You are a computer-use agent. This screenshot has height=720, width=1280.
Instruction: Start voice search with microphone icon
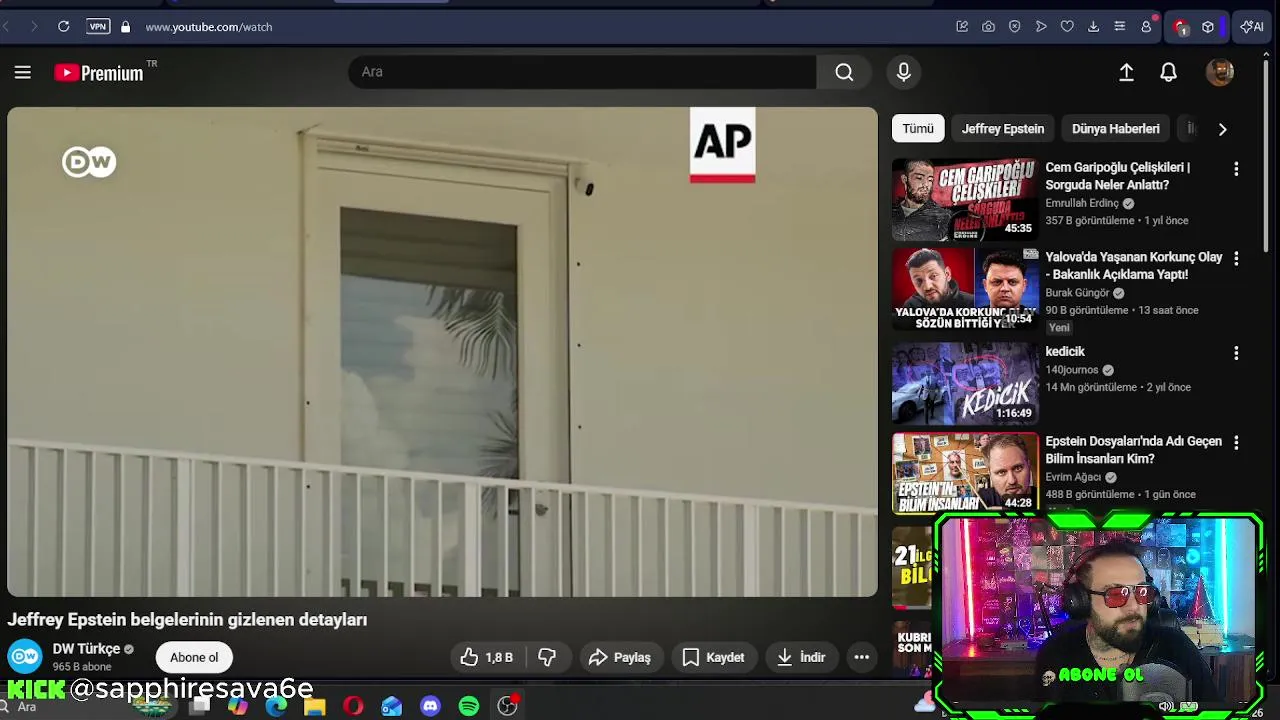click(904, 72)
